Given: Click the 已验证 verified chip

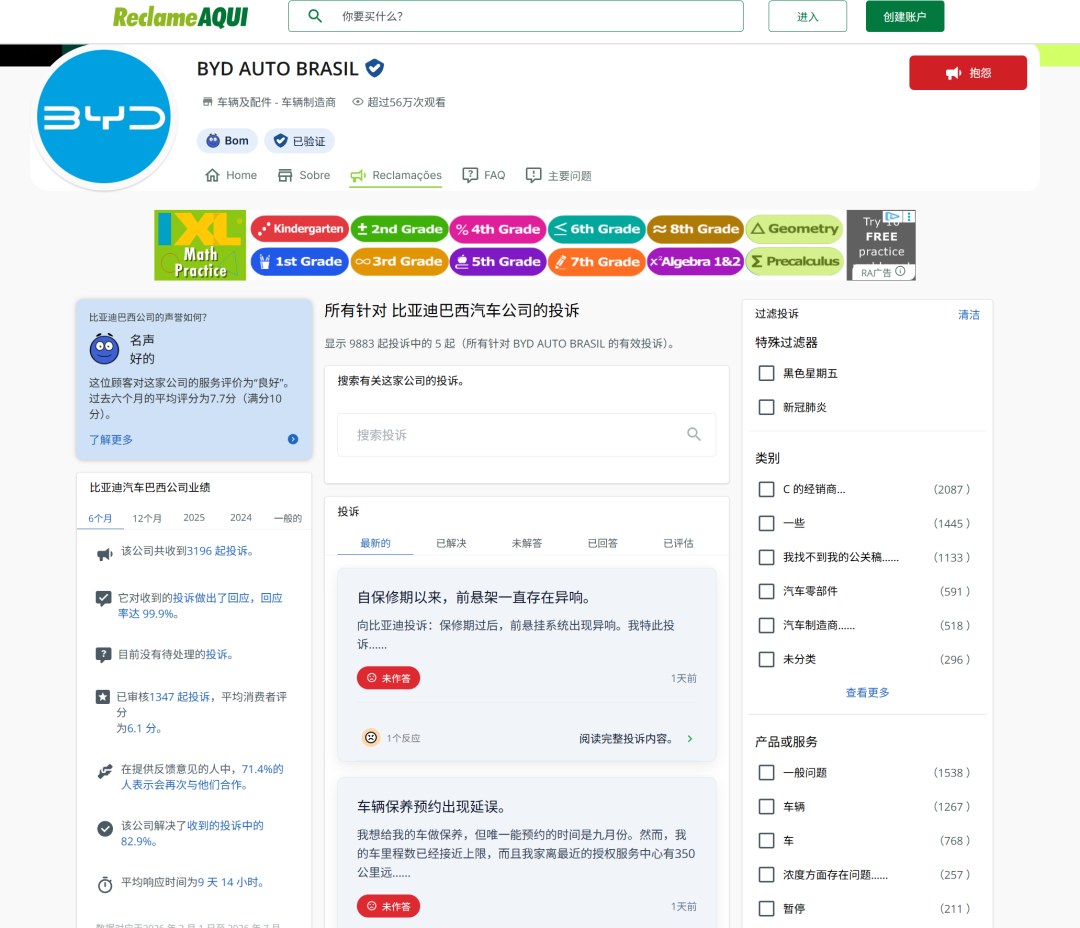Looking at the screenshot, I should point(300,141).
